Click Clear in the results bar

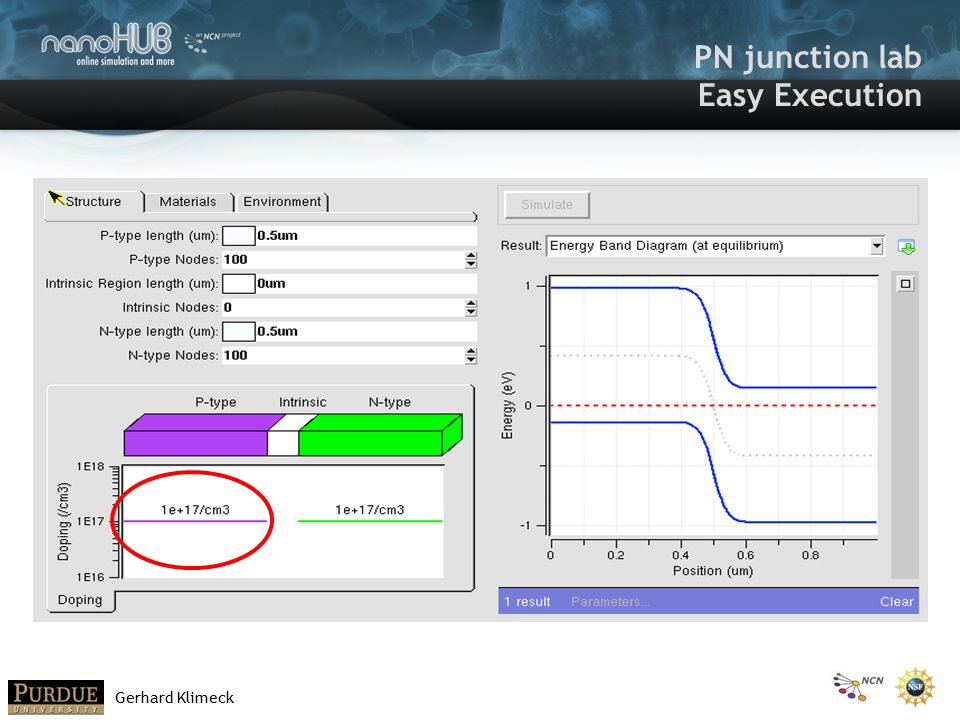[x=896, y=602]
